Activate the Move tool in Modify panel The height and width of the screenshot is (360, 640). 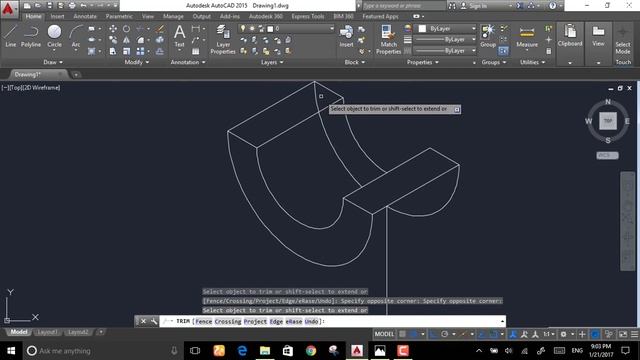tap(113, 29)
